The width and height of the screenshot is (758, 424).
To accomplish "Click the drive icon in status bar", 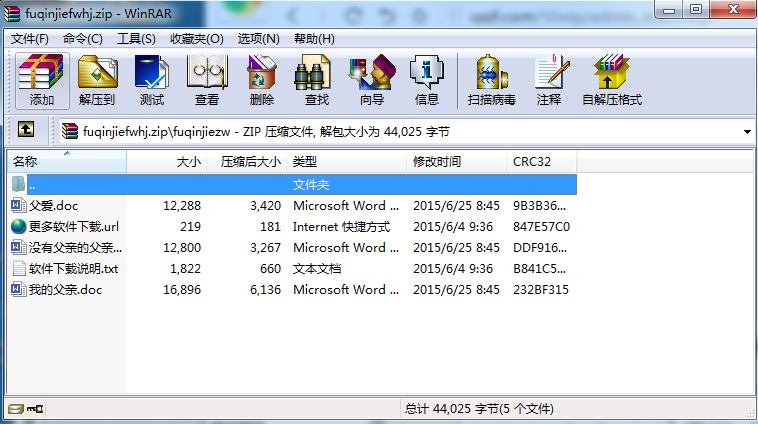I will click(15, 409).
